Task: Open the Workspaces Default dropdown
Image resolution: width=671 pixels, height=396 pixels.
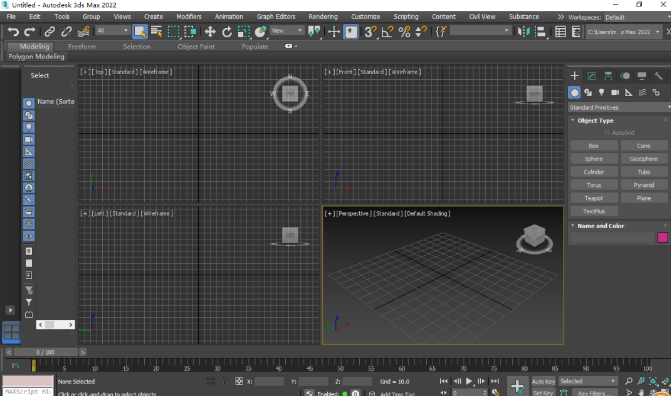Action: (637, 18)
